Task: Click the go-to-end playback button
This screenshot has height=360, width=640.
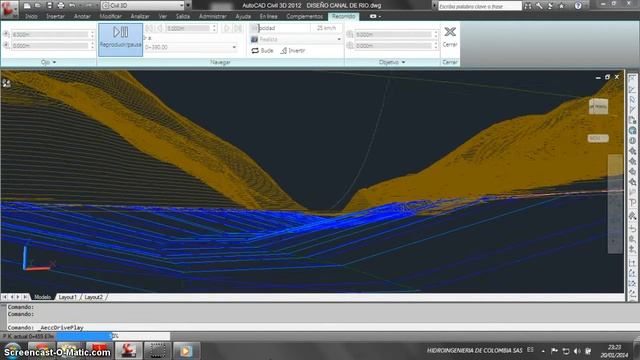Action: (x=238, y=28)
